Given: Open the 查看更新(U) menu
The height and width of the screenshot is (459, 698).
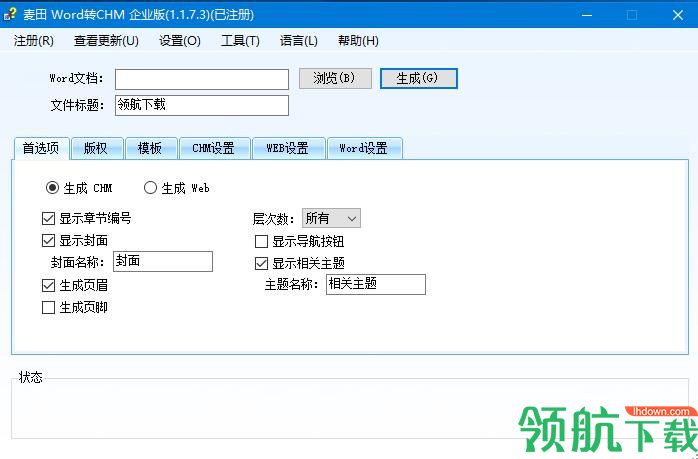Looking at the screenshot, I should click(x=106, y=41).
